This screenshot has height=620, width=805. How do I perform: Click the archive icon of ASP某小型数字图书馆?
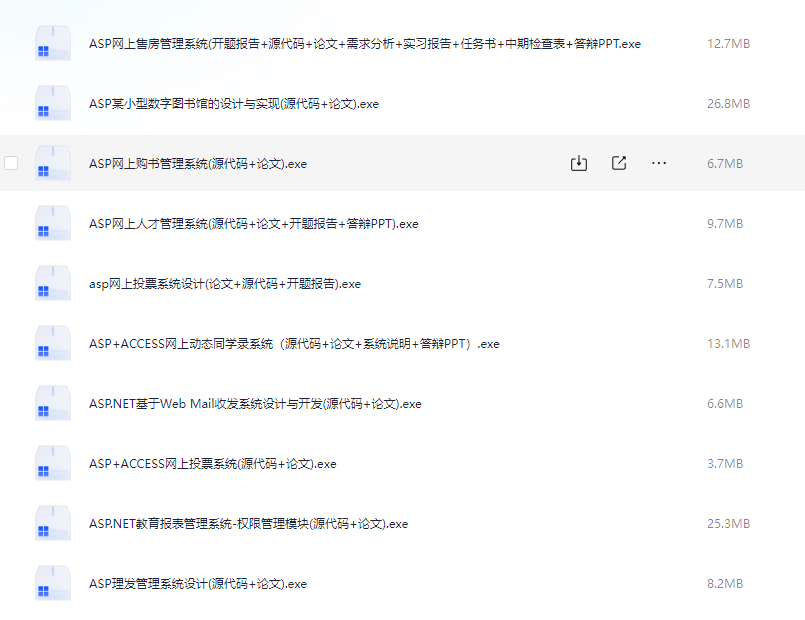(x=52, y=103)
